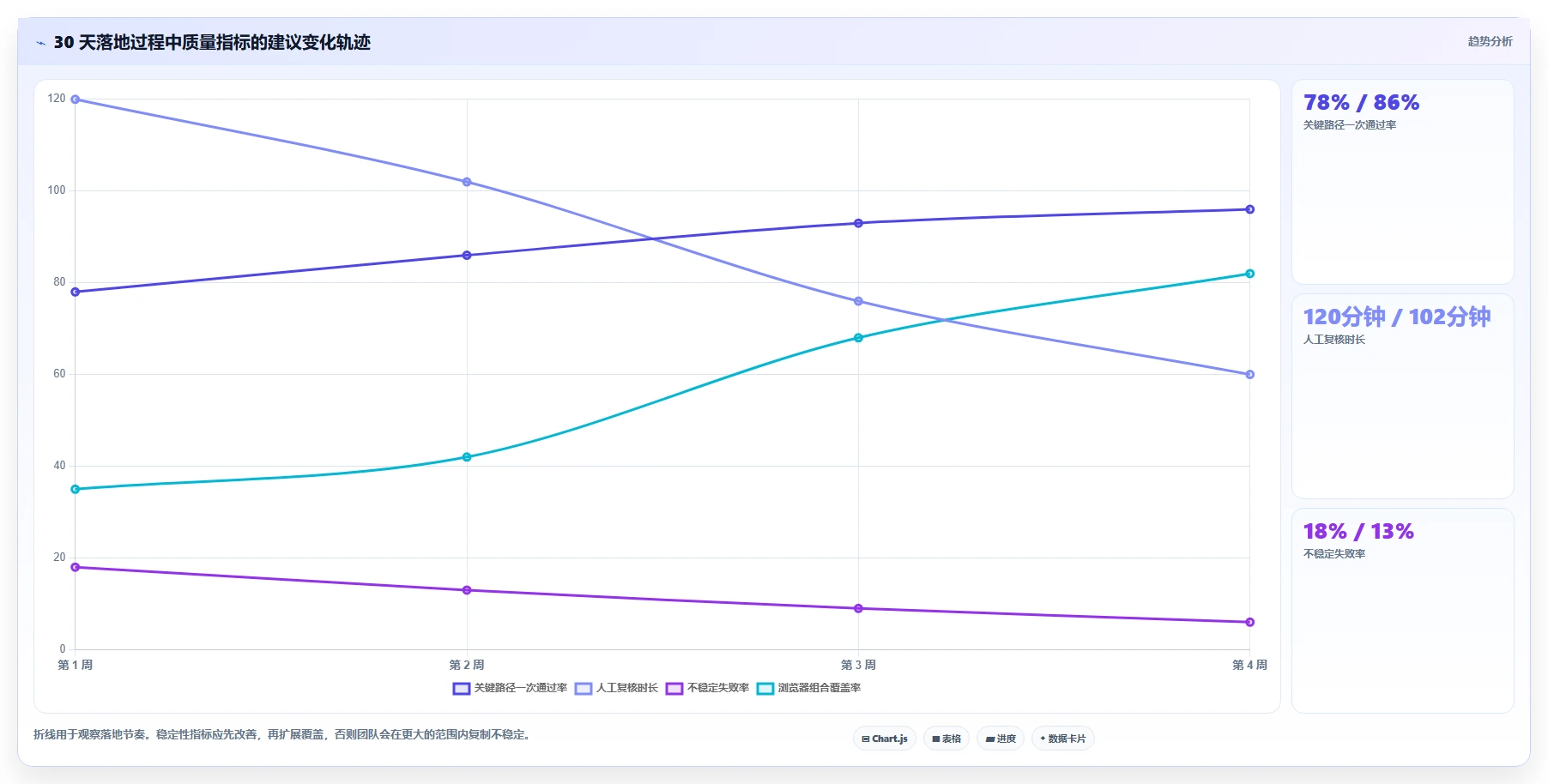Click the small icon before the 30 天 title
The image size is (1548, 784).
tap(40, 43)
